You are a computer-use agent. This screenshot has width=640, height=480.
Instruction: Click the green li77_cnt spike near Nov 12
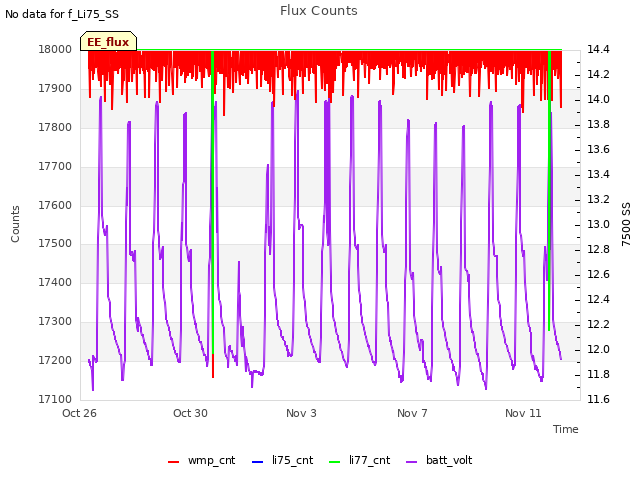[549, 192]
